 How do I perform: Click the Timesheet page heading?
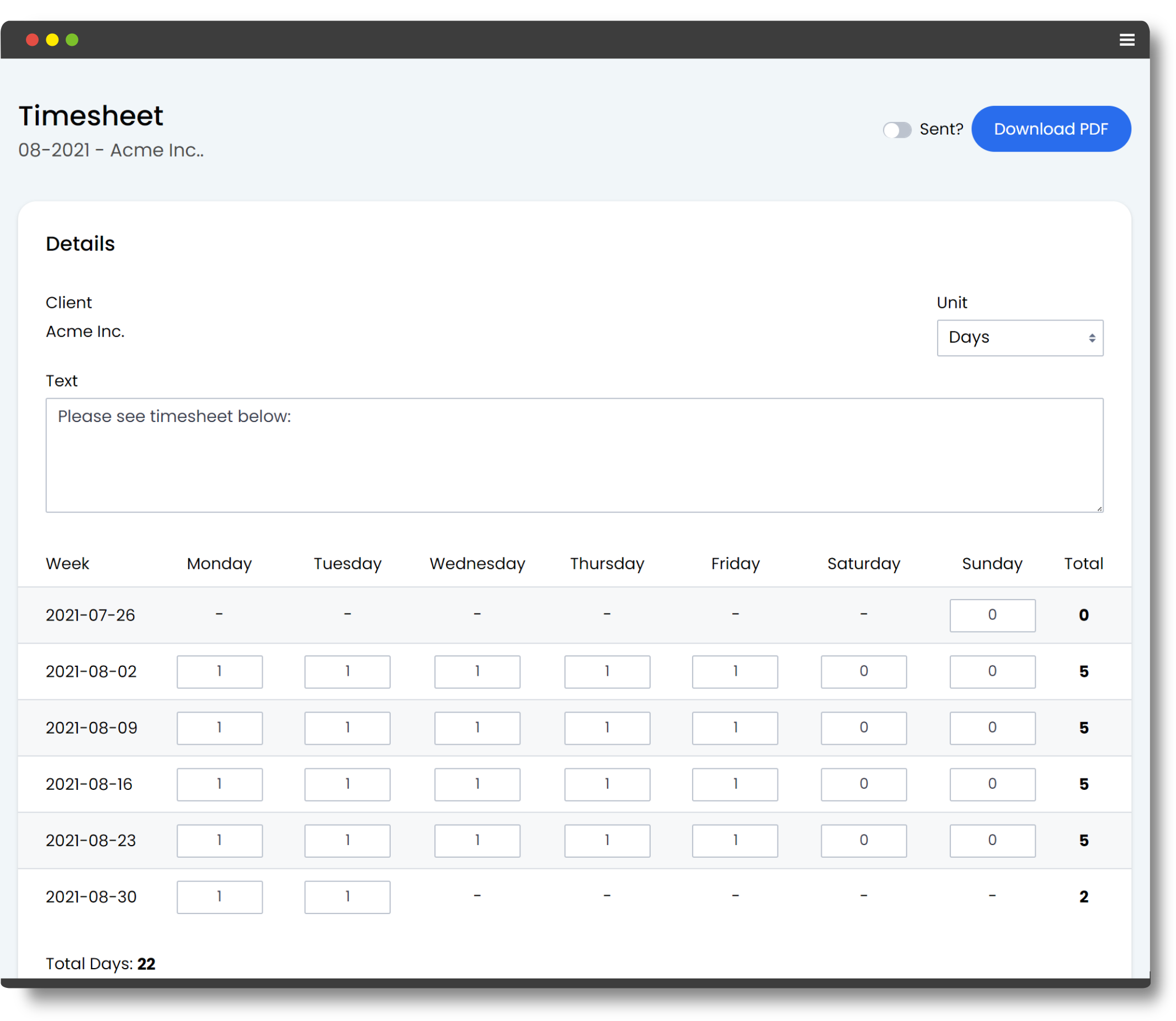pos(91,116)
